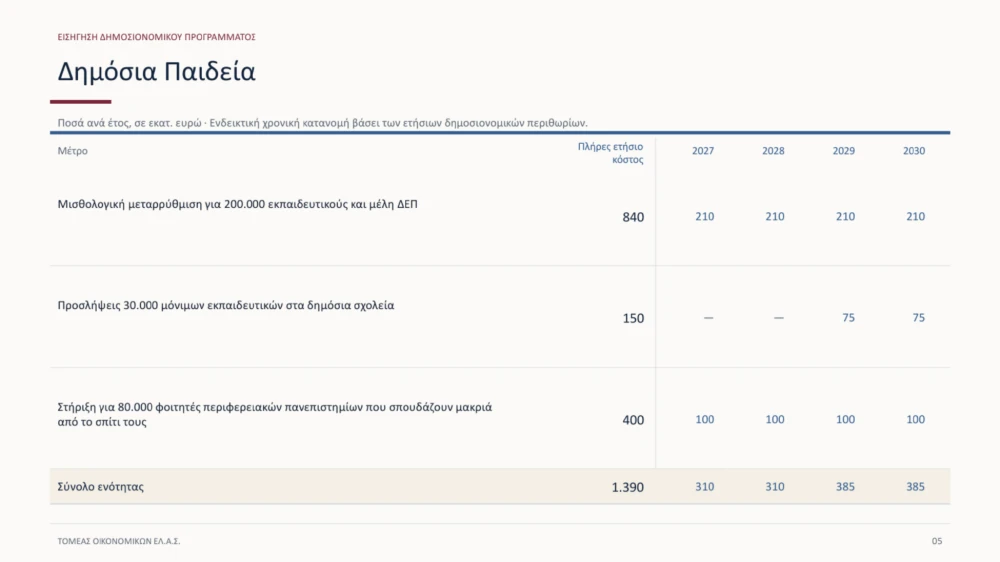Click 100 under 2028 in Στήριξη row
The image size is (1000, 562).
click(x=775, y=420)
